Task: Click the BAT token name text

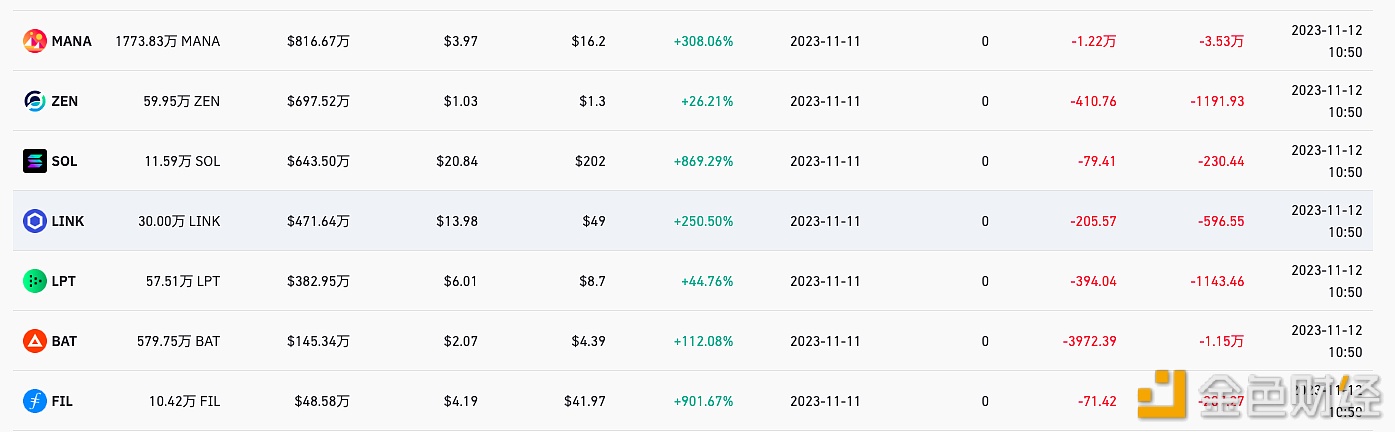Action: coord(65,341)
